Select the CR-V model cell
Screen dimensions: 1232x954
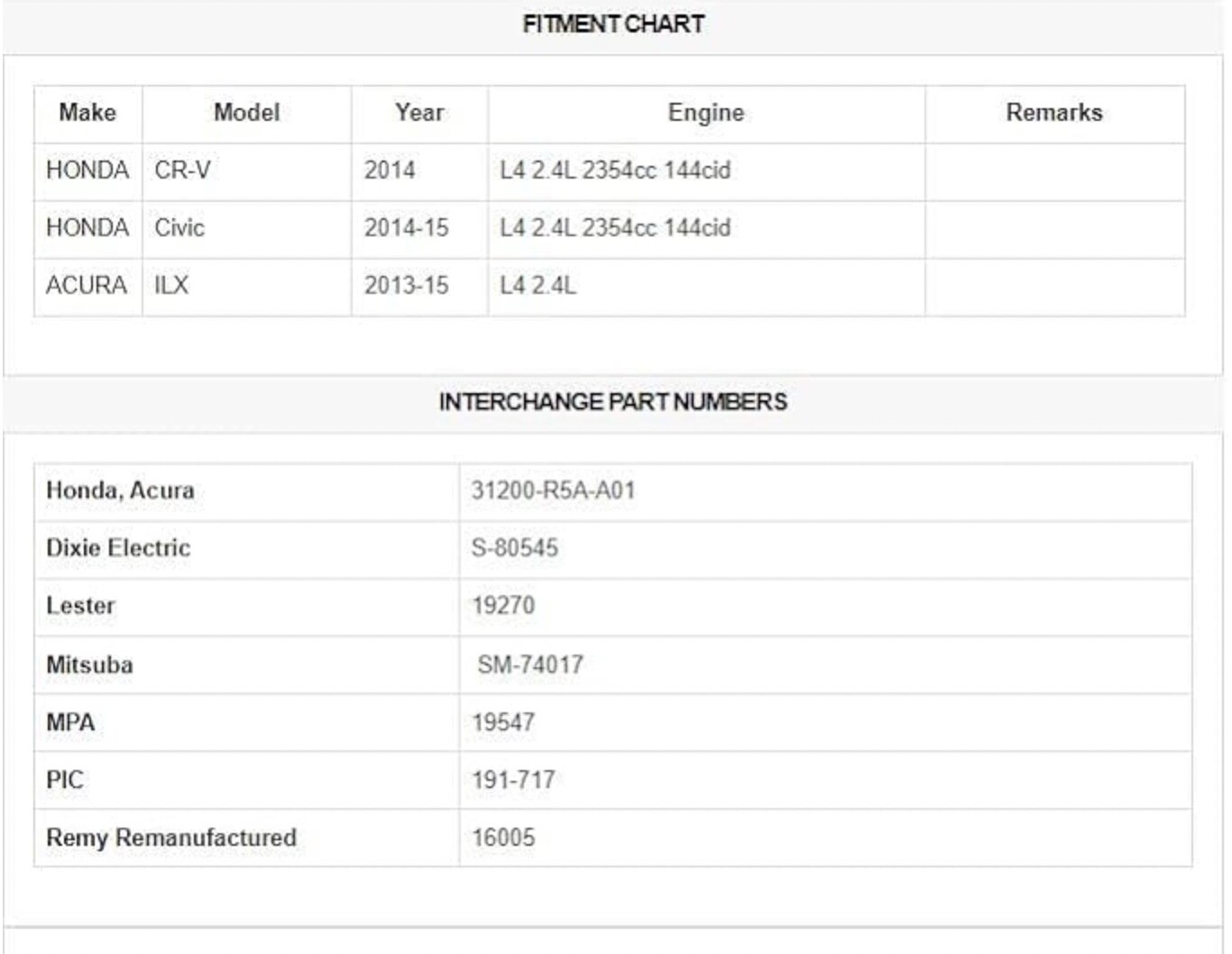[x=182, y=170]
